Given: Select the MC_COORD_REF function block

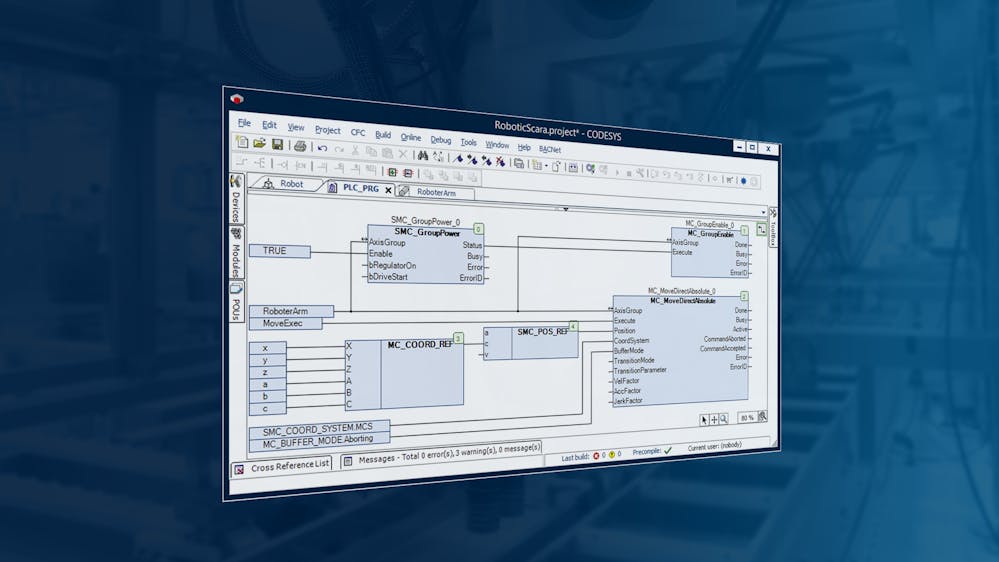Looking at the screenshot, I should (x=404, y=373).
